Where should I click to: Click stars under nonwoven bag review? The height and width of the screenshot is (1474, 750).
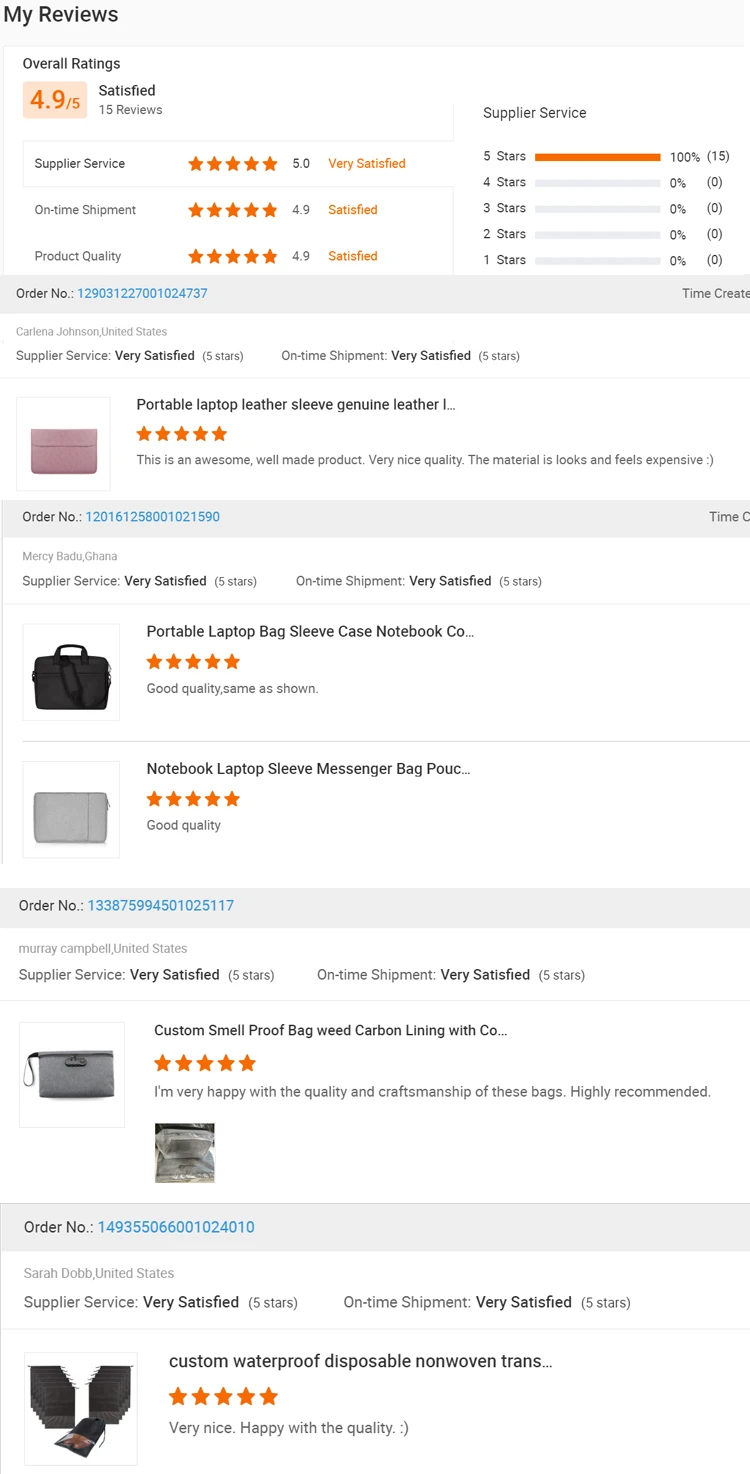click(x=223, y=1396)
